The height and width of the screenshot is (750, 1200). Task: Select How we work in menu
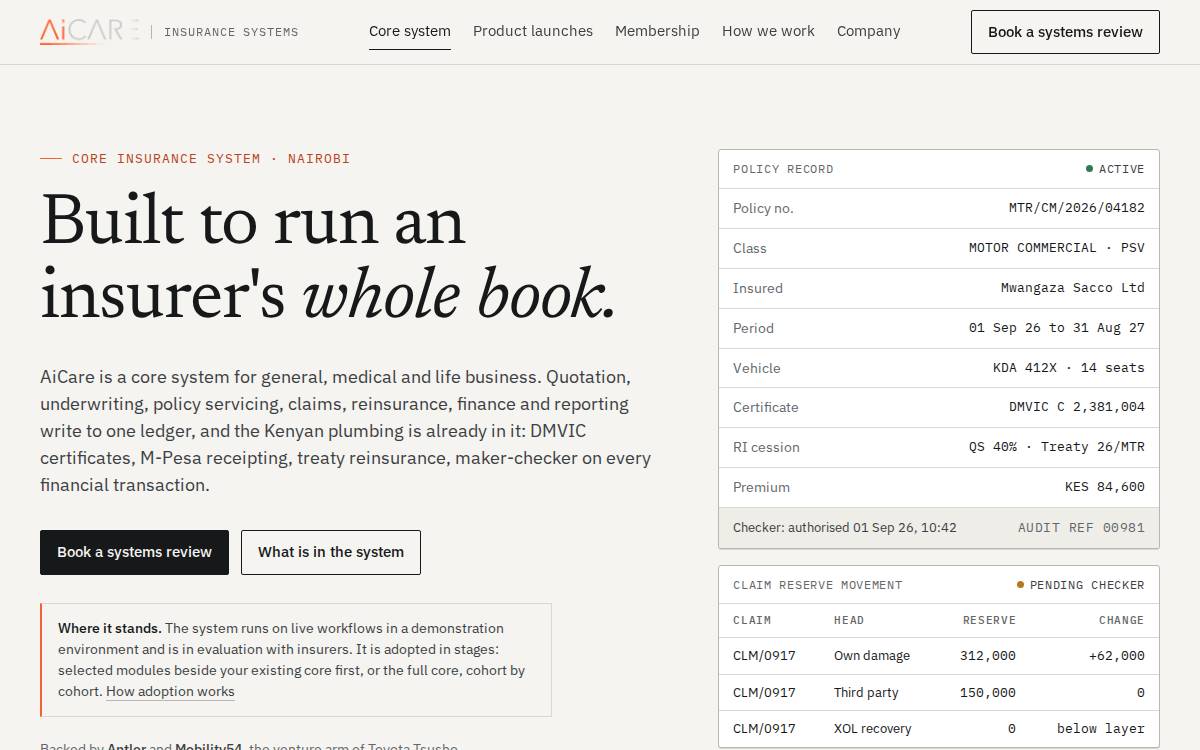pos(768,31)
